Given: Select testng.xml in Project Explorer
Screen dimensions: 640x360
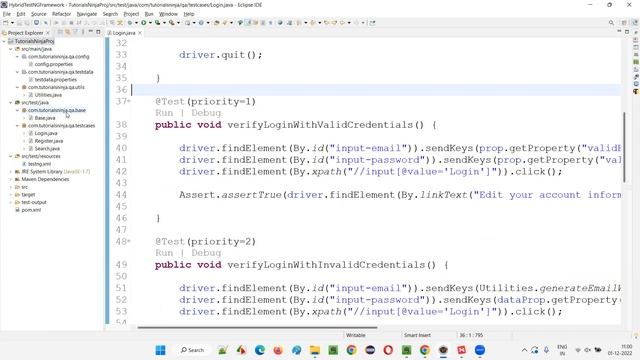Looking at the screenshot, I should click(39, 164).
